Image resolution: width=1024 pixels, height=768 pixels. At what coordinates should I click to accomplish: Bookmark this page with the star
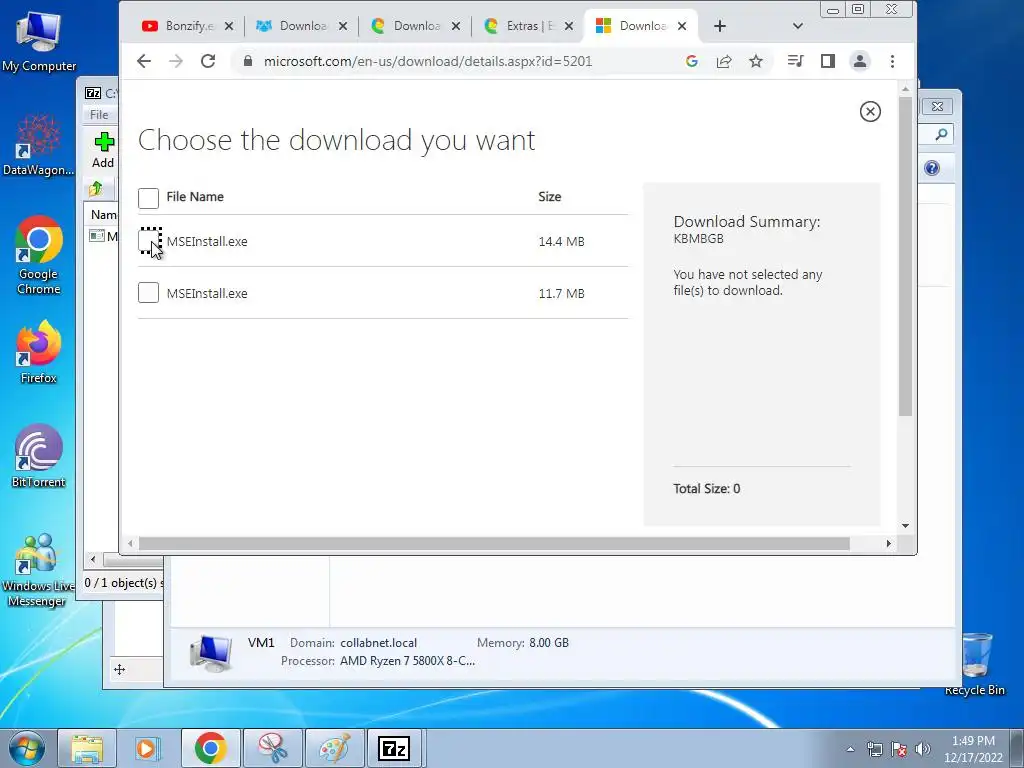(x=756, y=61)
